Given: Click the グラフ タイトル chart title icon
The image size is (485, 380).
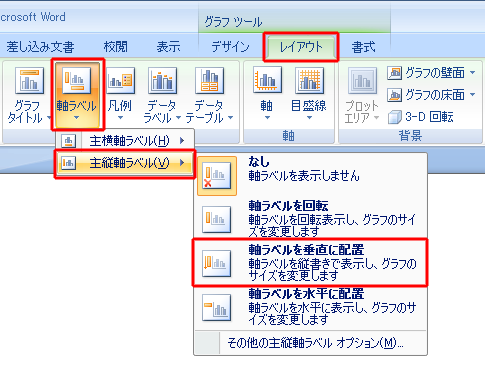Looking at the screenshot, I should [x=30, y=81].
